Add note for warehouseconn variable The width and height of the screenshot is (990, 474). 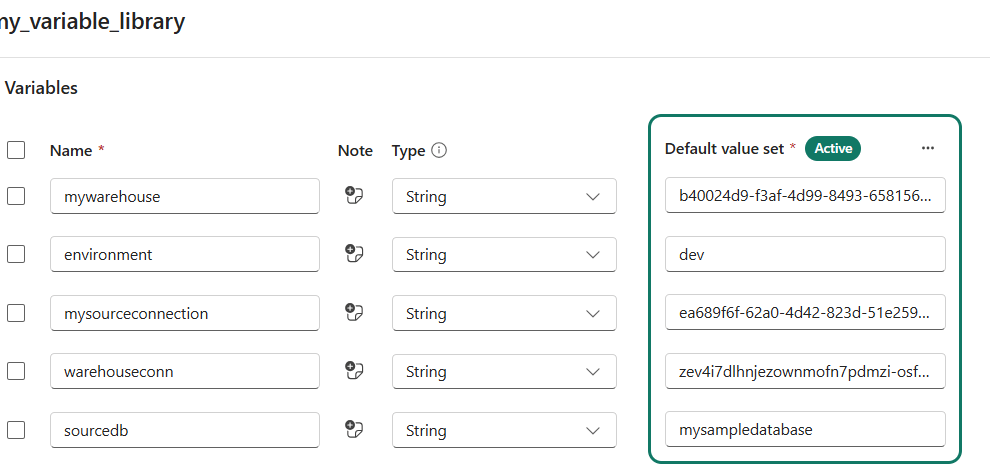point(353,371)
